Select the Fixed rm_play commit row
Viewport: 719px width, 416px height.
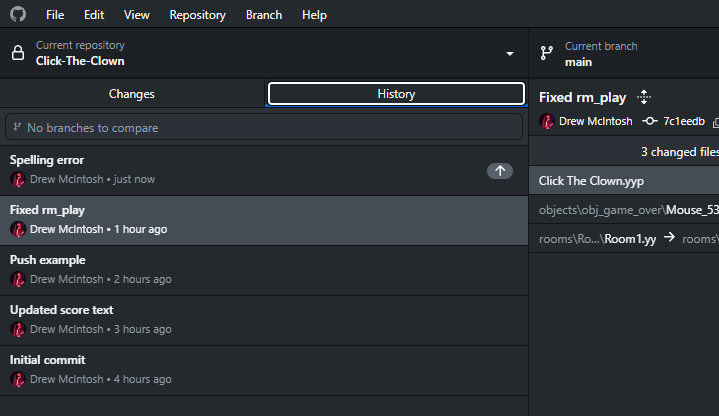(264, 221)
